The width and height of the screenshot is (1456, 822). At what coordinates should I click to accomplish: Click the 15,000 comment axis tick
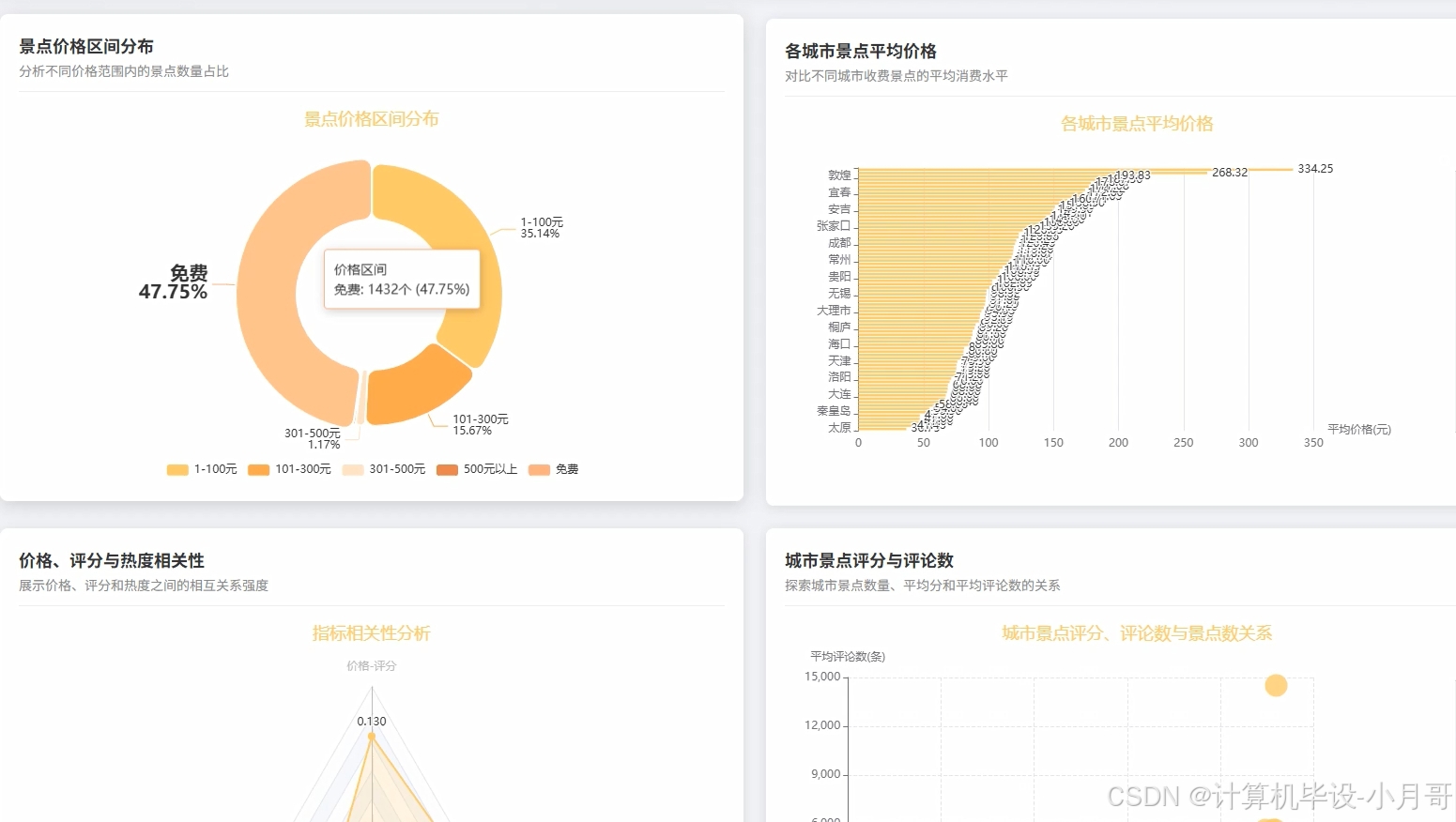tap(822, 677)
